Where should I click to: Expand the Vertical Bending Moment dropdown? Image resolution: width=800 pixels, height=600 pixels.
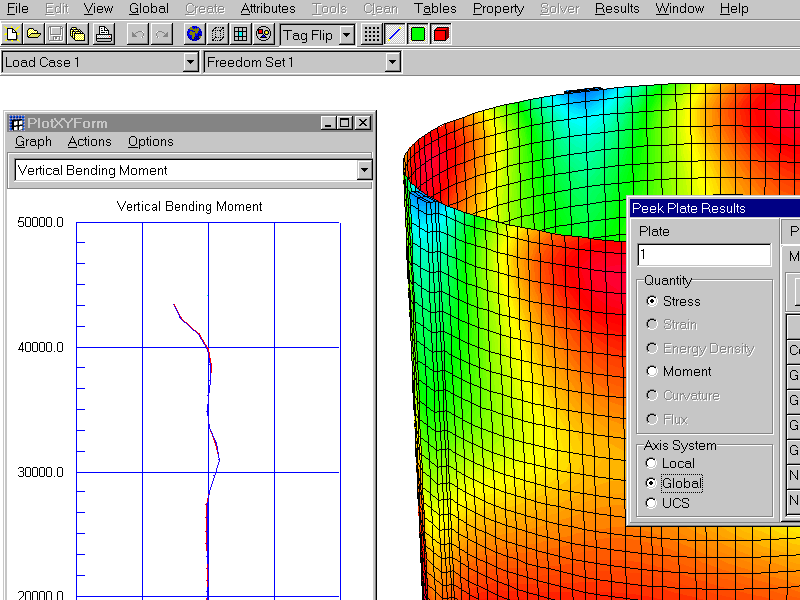point(364,171)
